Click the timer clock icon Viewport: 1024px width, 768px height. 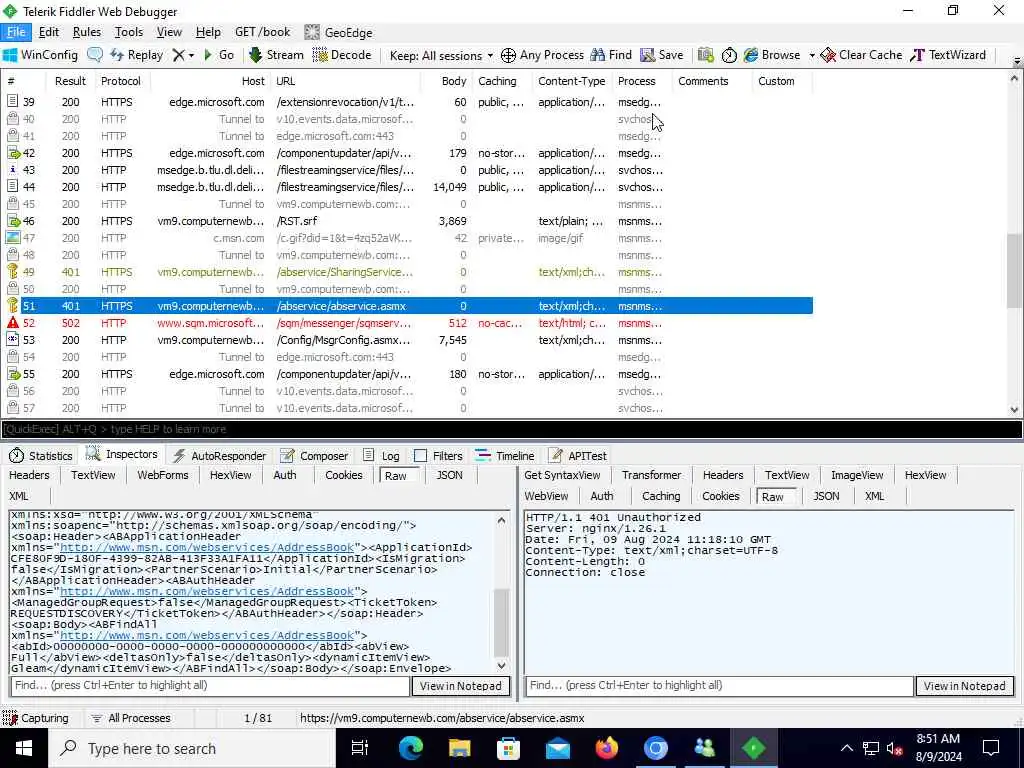tap(729, 55)
